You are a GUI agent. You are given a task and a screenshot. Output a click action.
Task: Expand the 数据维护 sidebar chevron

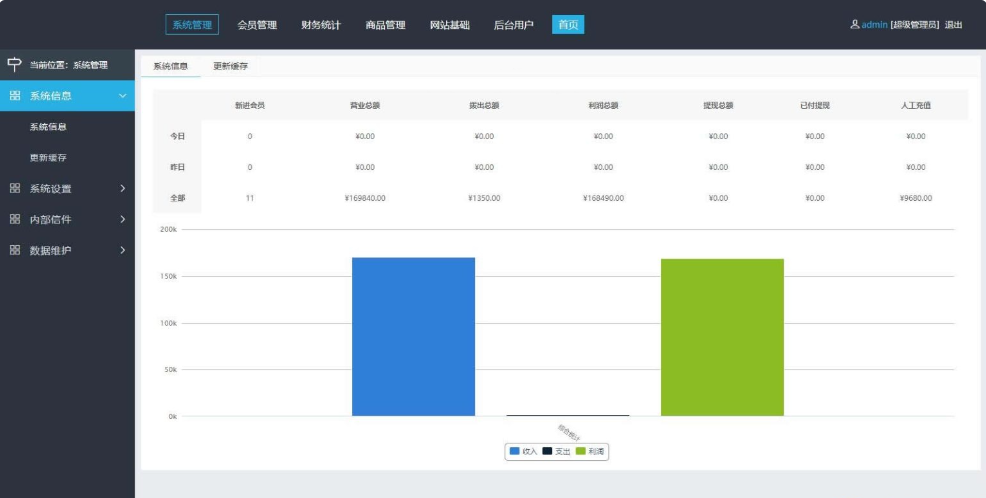(122, 250)
